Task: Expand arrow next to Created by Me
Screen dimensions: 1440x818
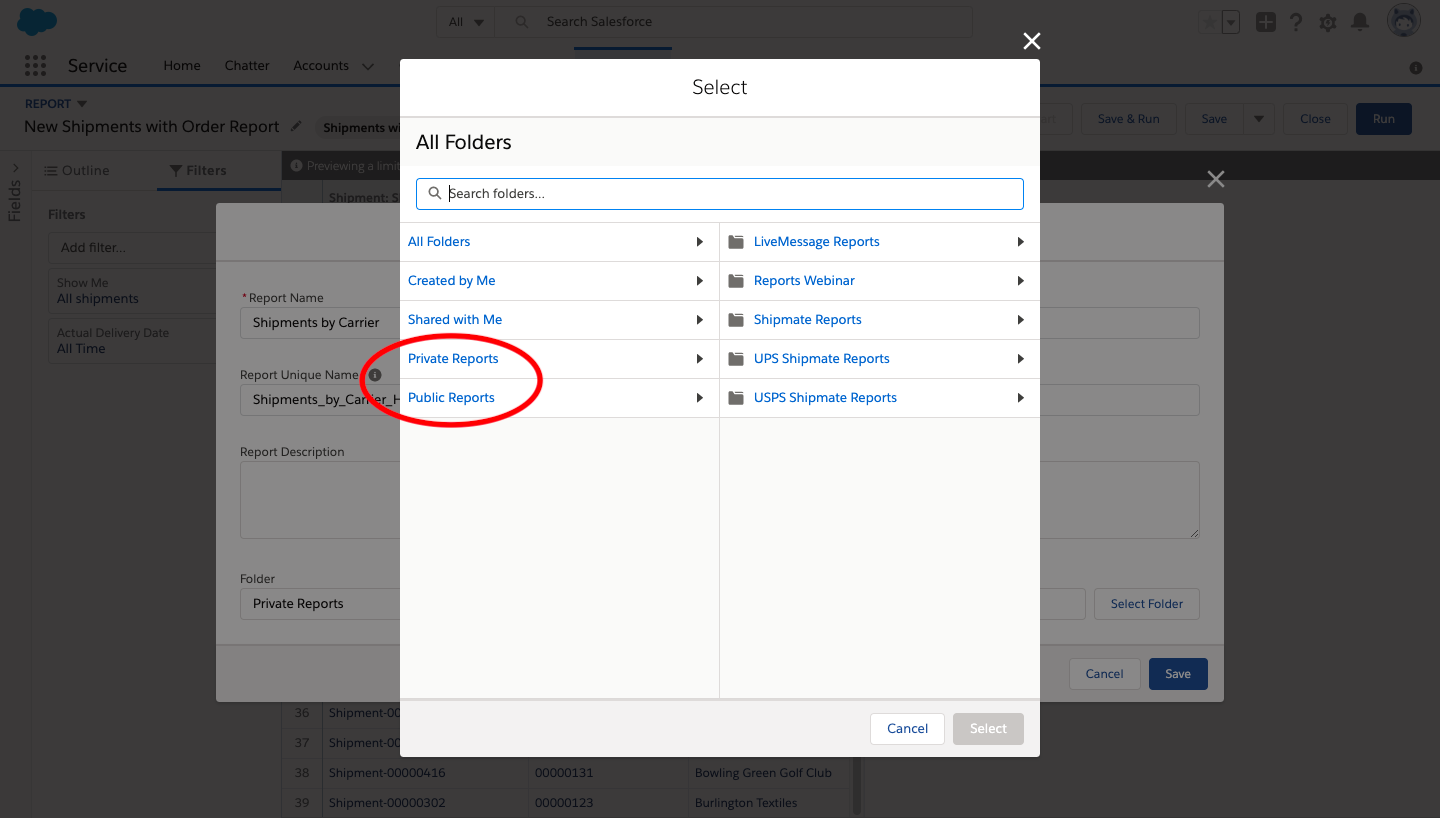Action: 700,281
